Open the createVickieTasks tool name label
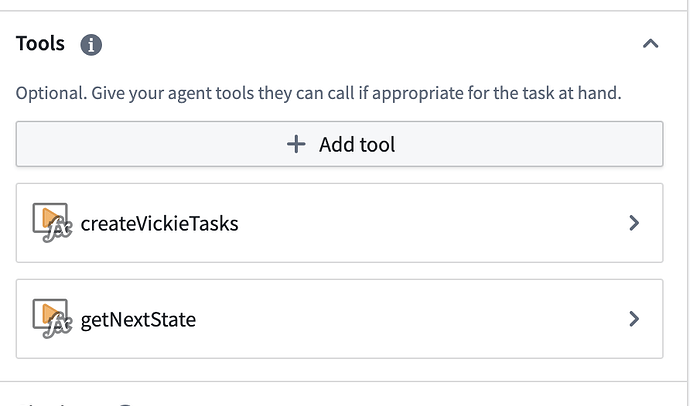Image resolution: width=690 pixels, height=406 pixels. [159, 223]
